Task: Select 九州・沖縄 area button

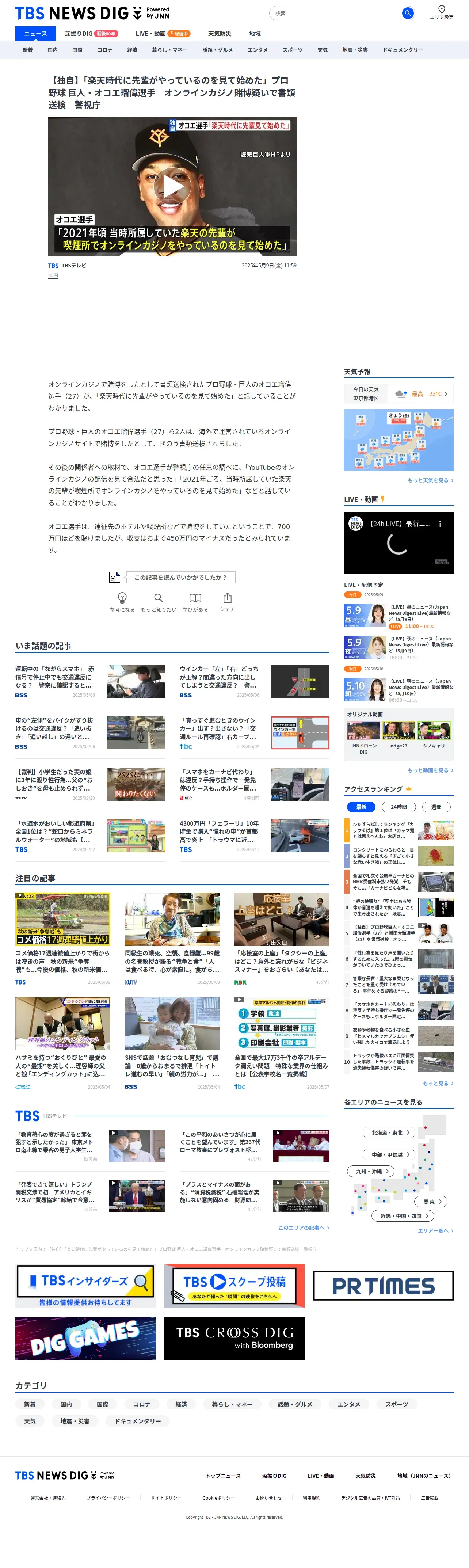Action: 371,1171
